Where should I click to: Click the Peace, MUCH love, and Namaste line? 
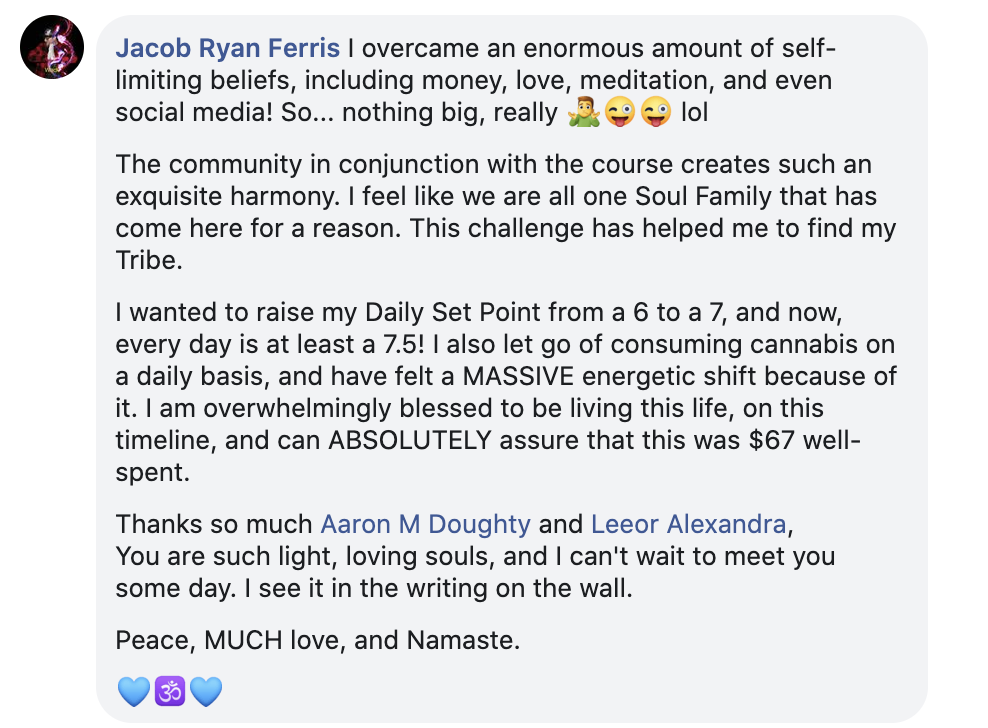click(x=318, y=640)
